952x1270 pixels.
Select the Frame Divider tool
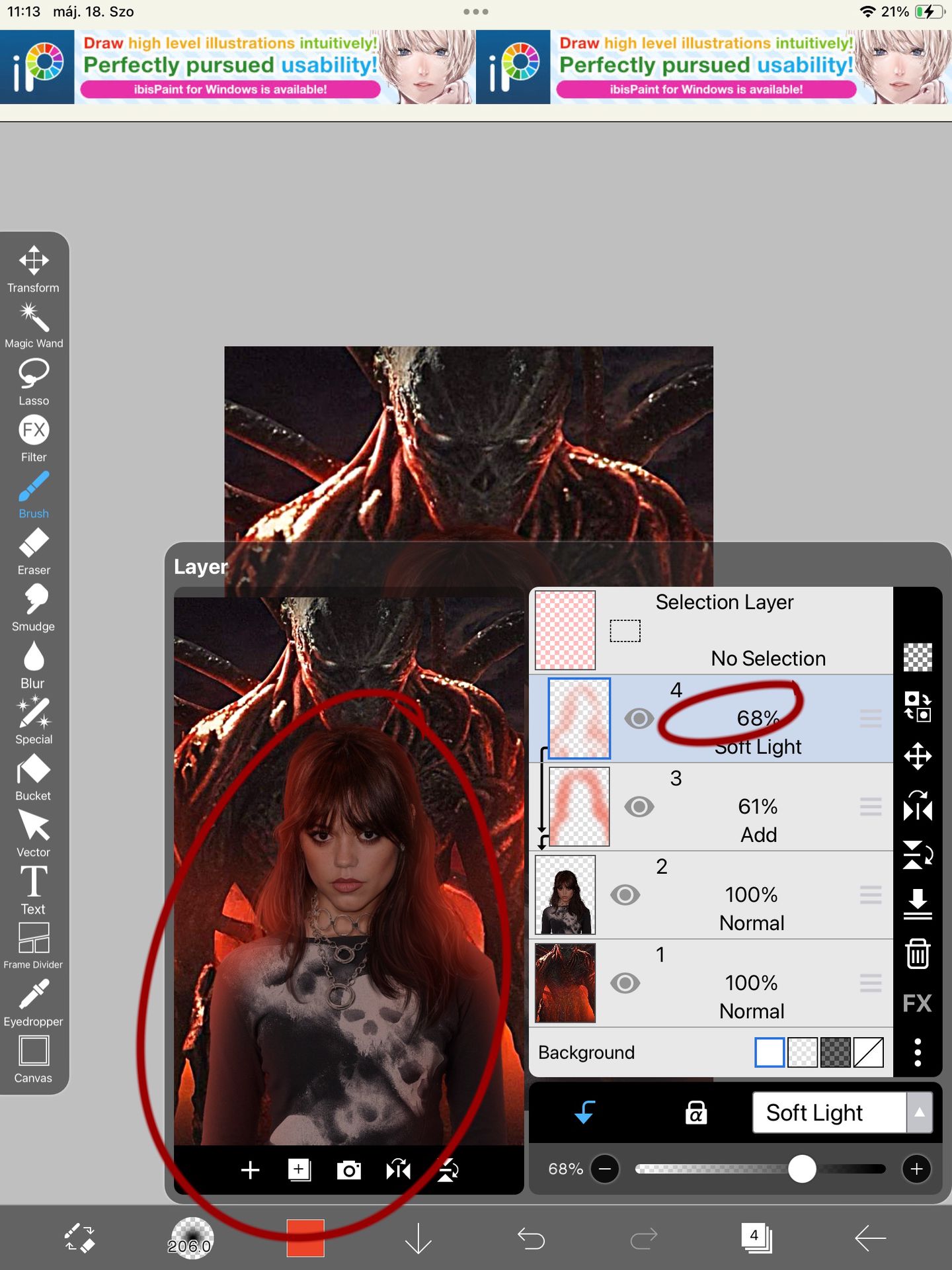(34, 947)
